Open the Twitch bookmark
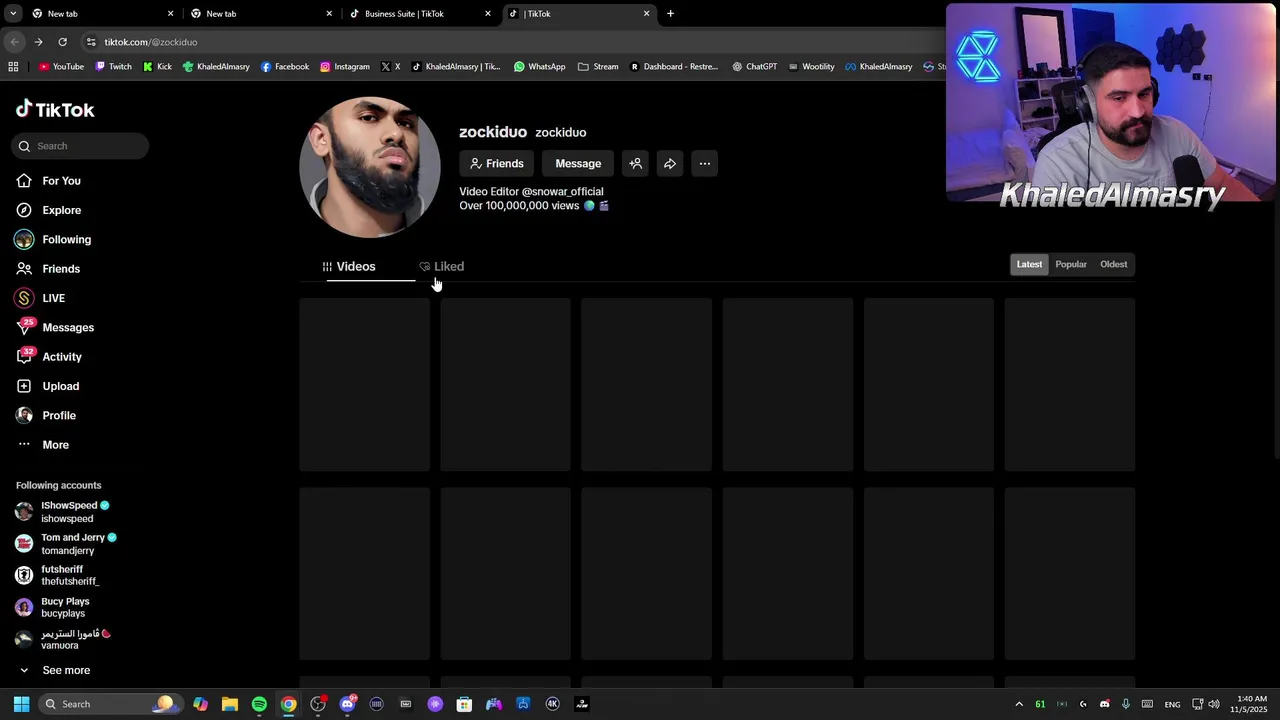The image size is (1280, 720). coord(113,67)
